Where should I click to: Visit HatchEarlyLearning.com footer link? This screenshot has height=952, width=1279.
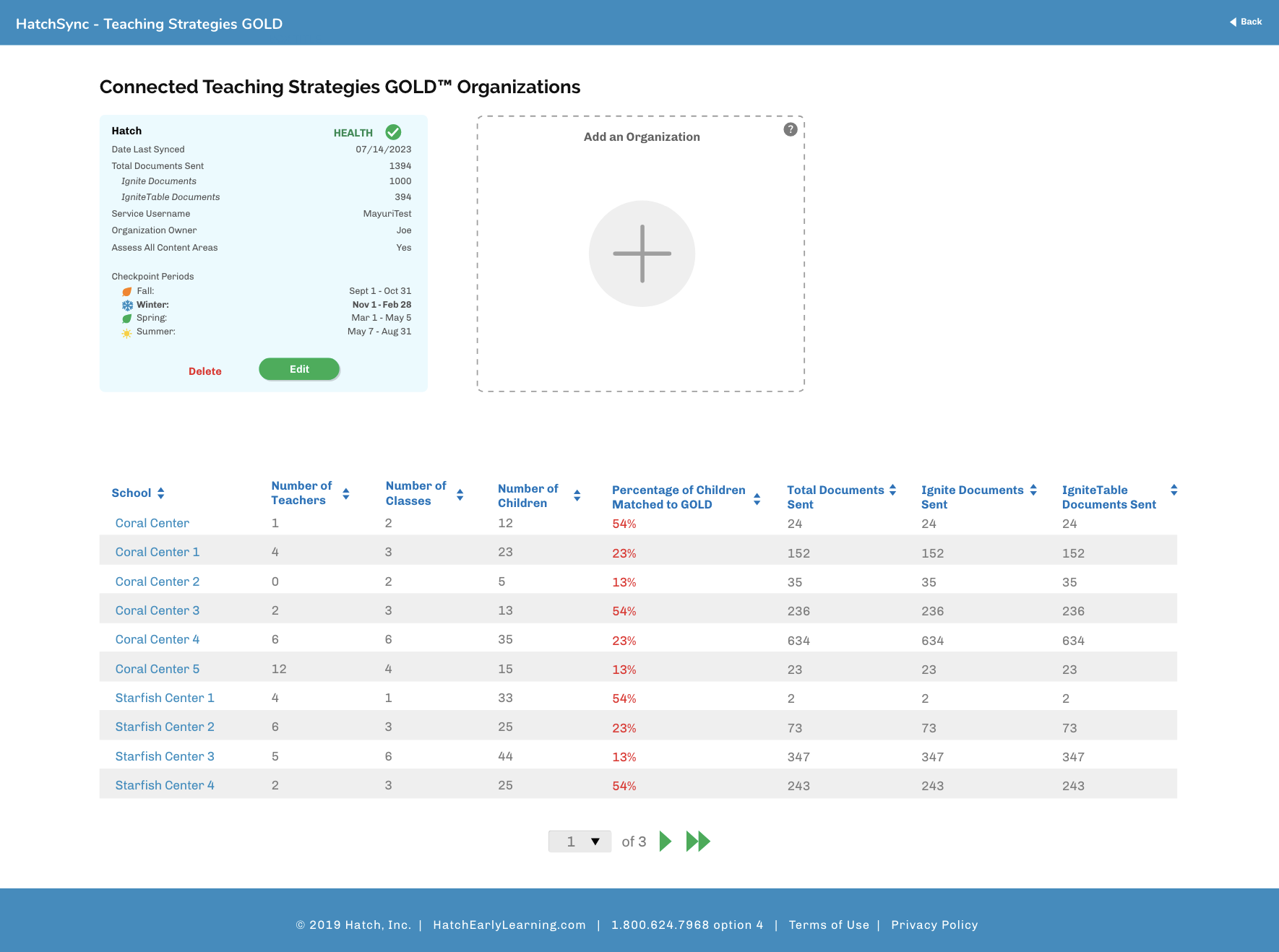coord(509,925)
